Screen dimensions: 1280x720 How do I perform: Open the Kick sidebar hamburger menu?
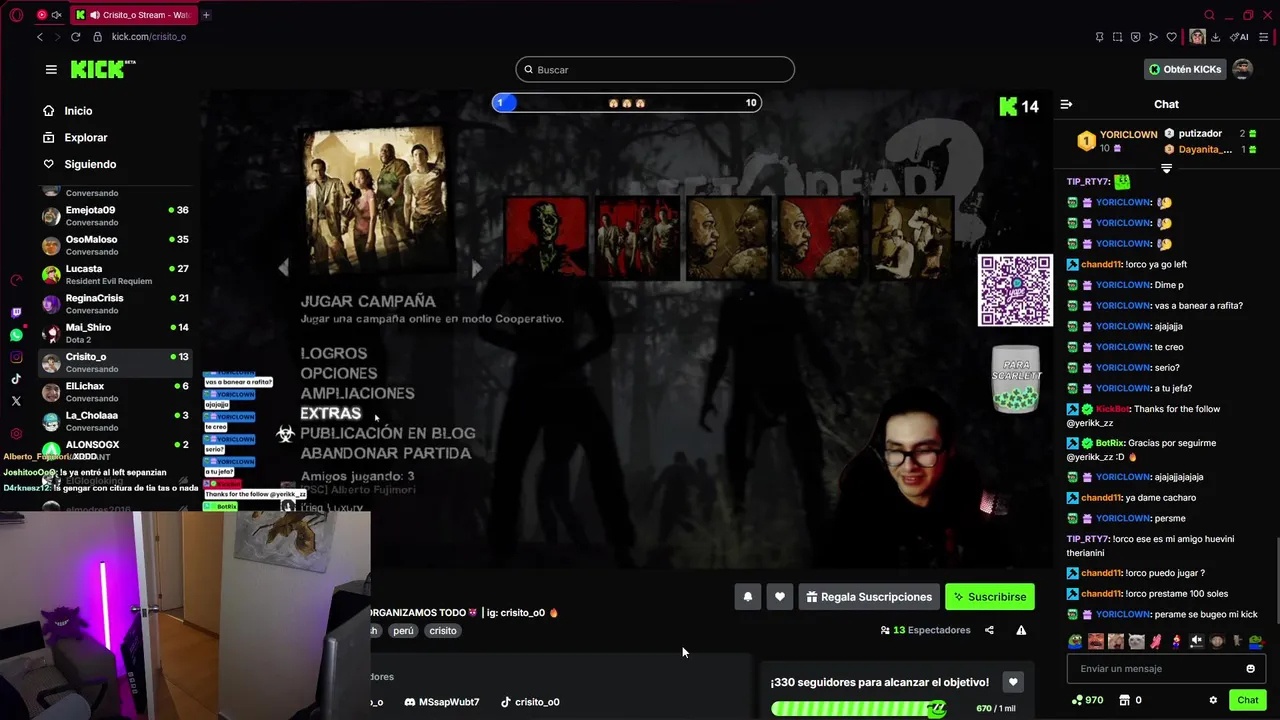point(51,69)
